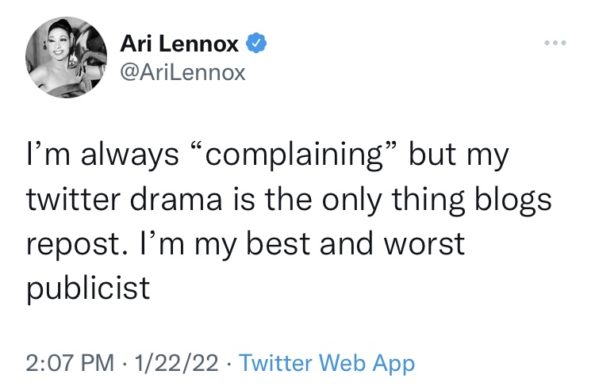Open Ari Lennox's round profile picture
This screenshot has height=386, width=595.
pyautogui.click(x=66, y=57)
